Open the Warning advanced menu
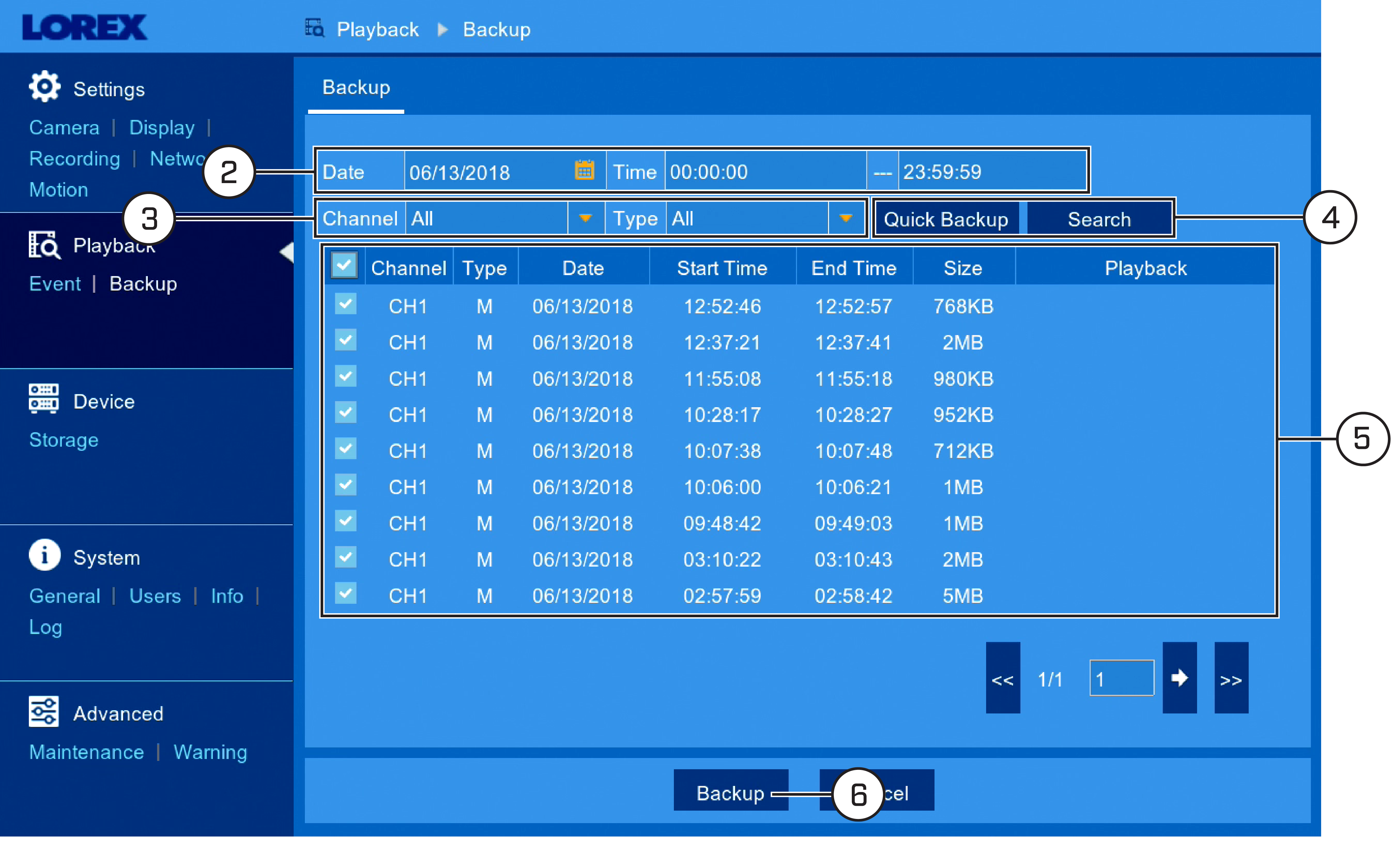The height and width of the screenshot is (843, 1400). (210, 753)
